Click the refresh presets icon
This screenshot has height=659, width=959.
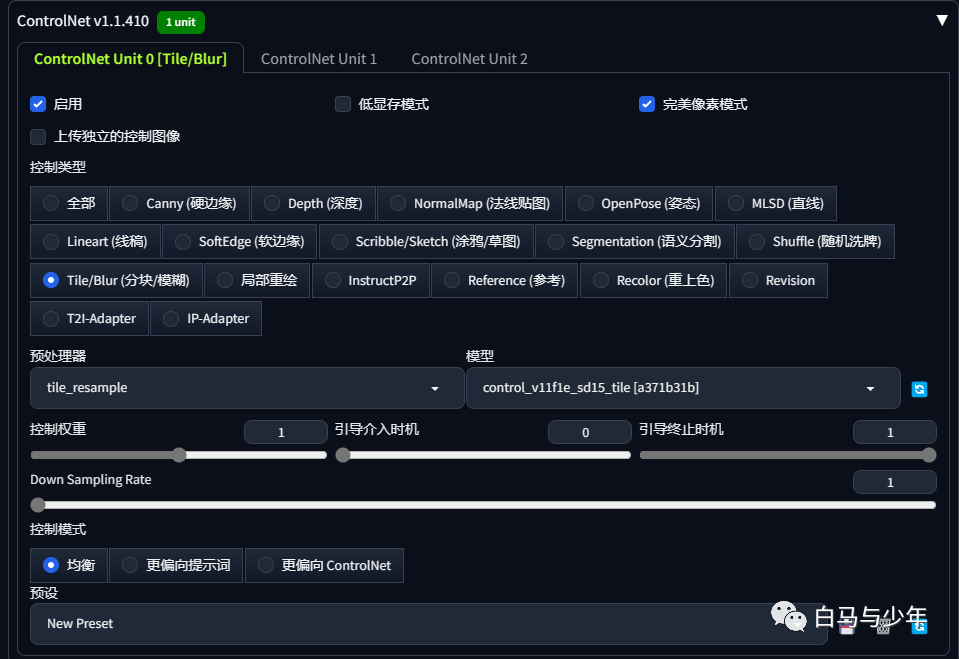coord(919,626)
